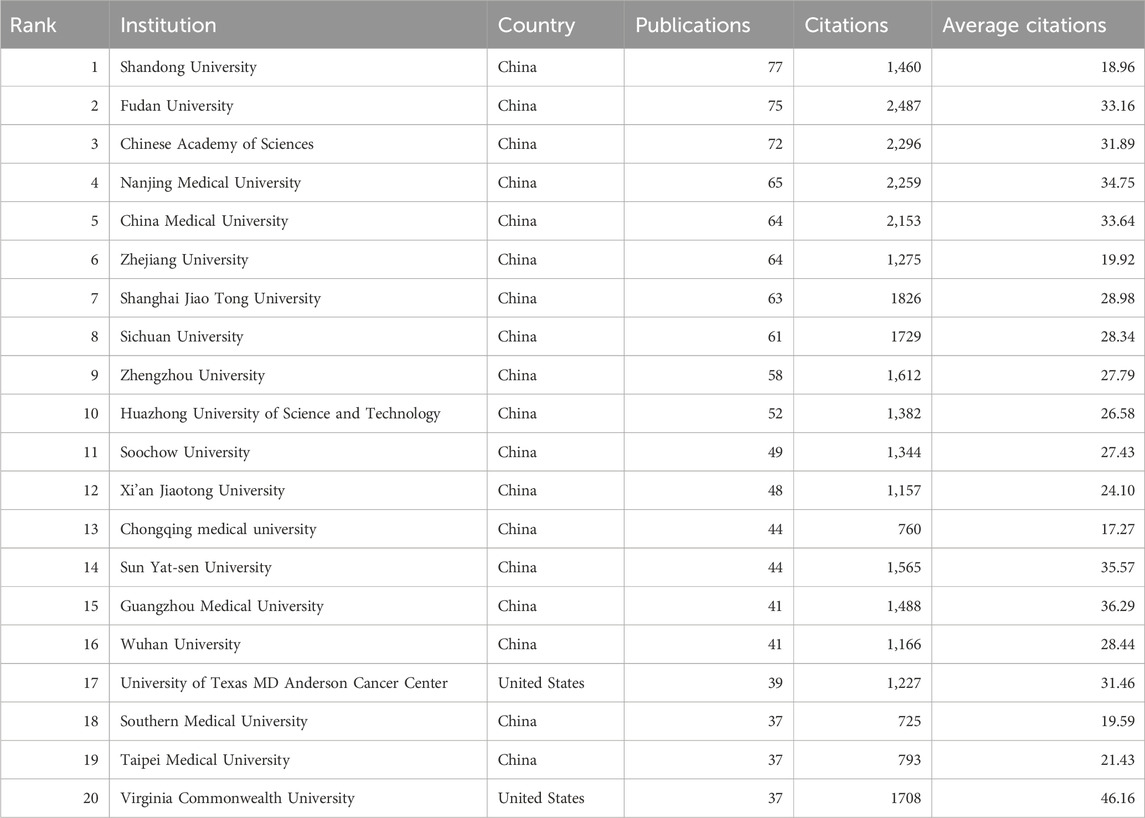This screenshot has width=1145, height=818.
Task: Select the Fudan University row name
Action: tap(177, 106)
